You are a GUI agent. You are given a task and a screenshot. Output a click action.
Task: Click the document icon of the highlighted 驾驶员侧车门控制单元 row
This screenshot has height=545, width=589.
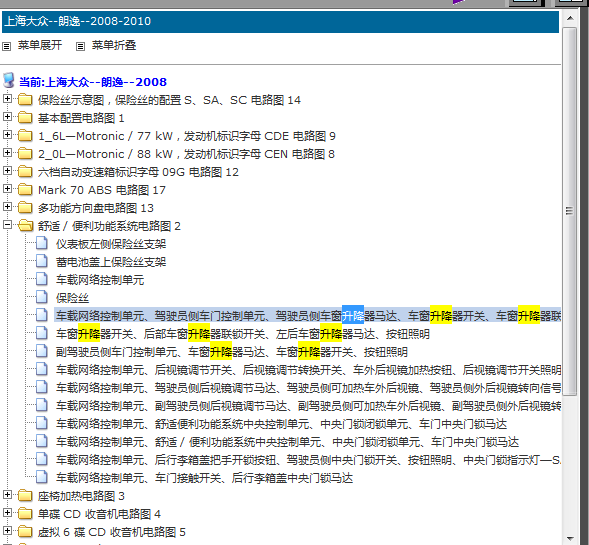point(42,316)
